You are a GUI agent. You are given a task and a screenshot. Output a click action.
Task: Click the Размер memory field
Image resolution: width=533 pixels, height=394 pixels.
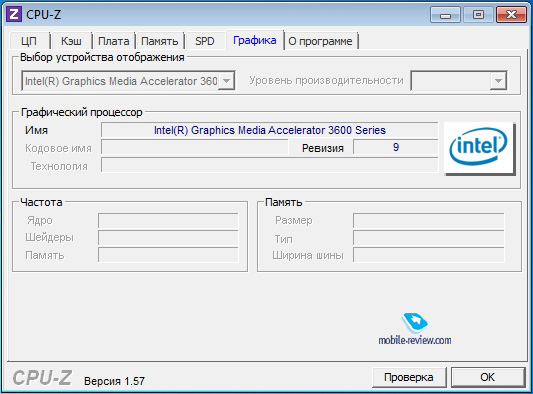pos(429,221)
